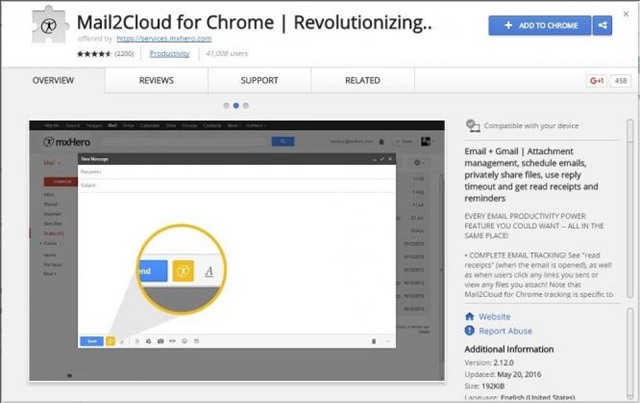Click the Report Abuse link
This screenshot has height=403, width=640.
pyautogui.click(x=507, y=331)
